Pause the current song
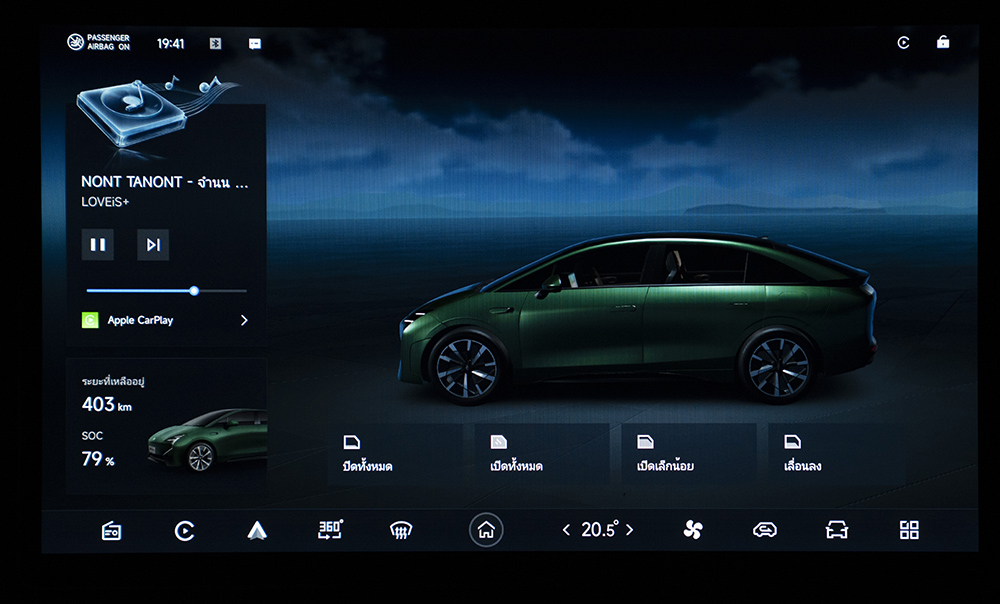Viewport: 1000px width, 604px height. tap(98, 245)
